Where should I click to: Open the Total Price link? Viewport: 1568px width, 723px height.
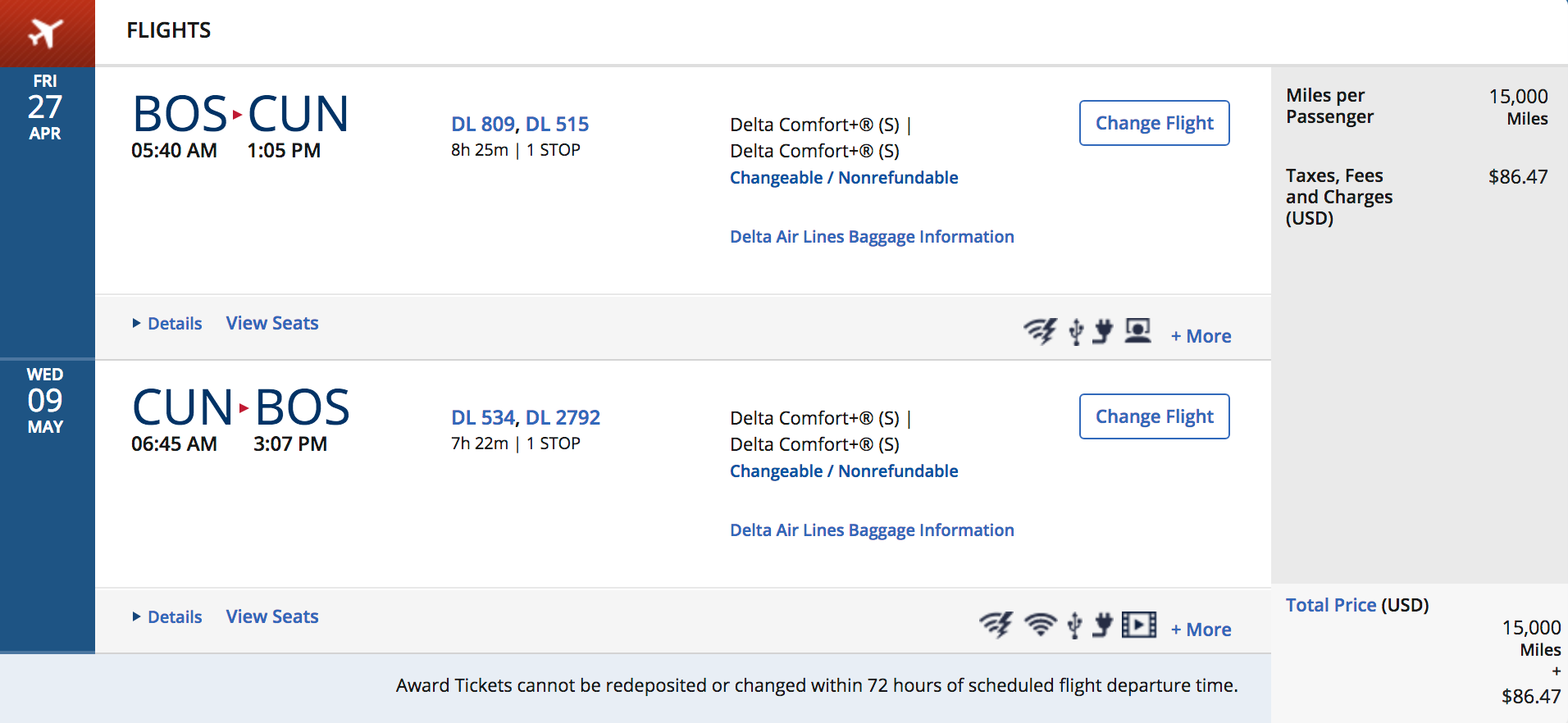click(1330, 606)
